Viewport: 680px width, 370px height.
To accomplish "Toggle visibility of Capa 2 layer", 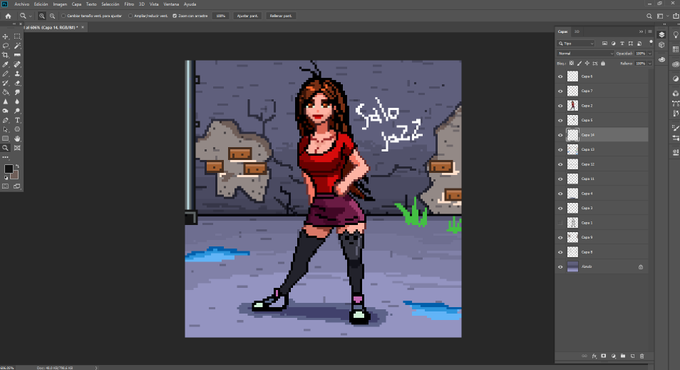I will tap(560, 106).
